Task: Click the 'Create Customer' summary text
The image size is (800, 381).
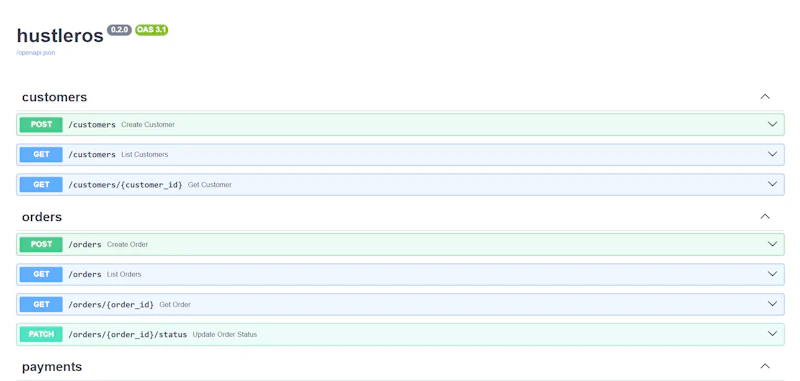Action: pyautogui.click(x=148, y=124)
